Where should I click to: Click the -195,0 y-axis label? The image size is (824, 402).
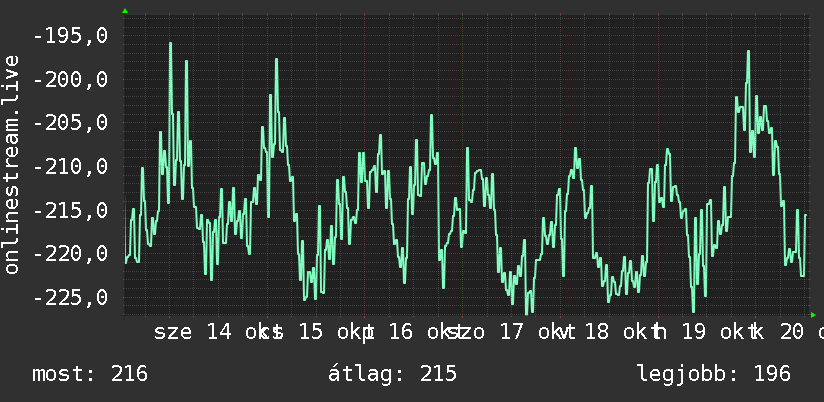tap(70, 36)
